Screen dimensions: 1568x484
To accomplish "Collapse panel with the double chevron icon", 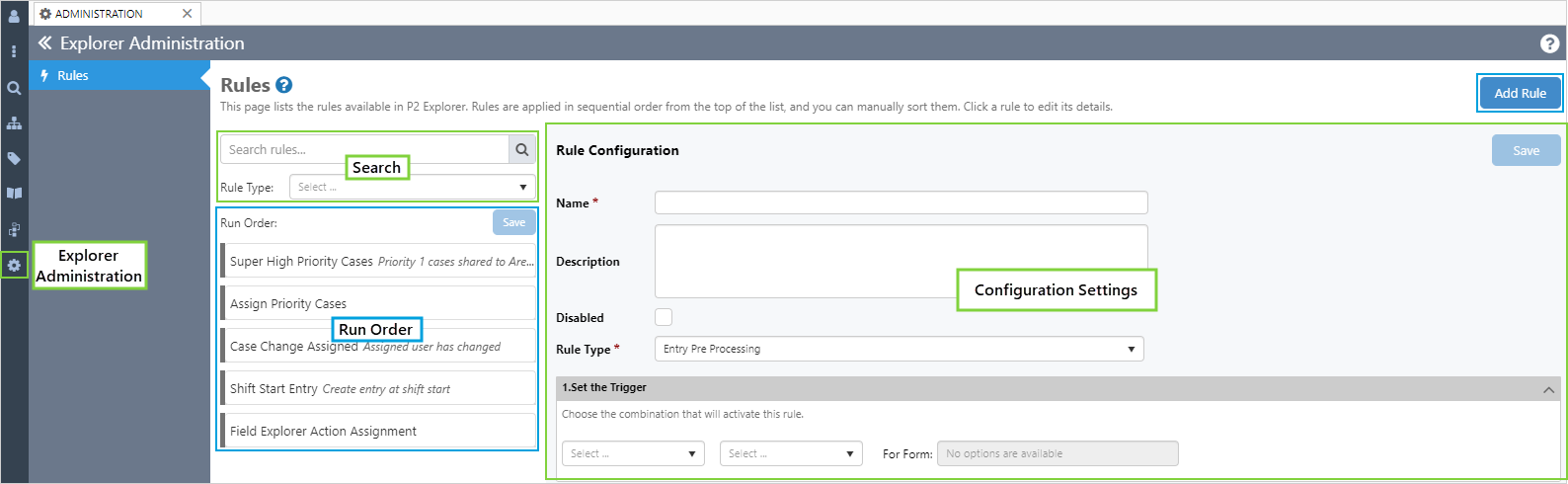I will (44, 43).
